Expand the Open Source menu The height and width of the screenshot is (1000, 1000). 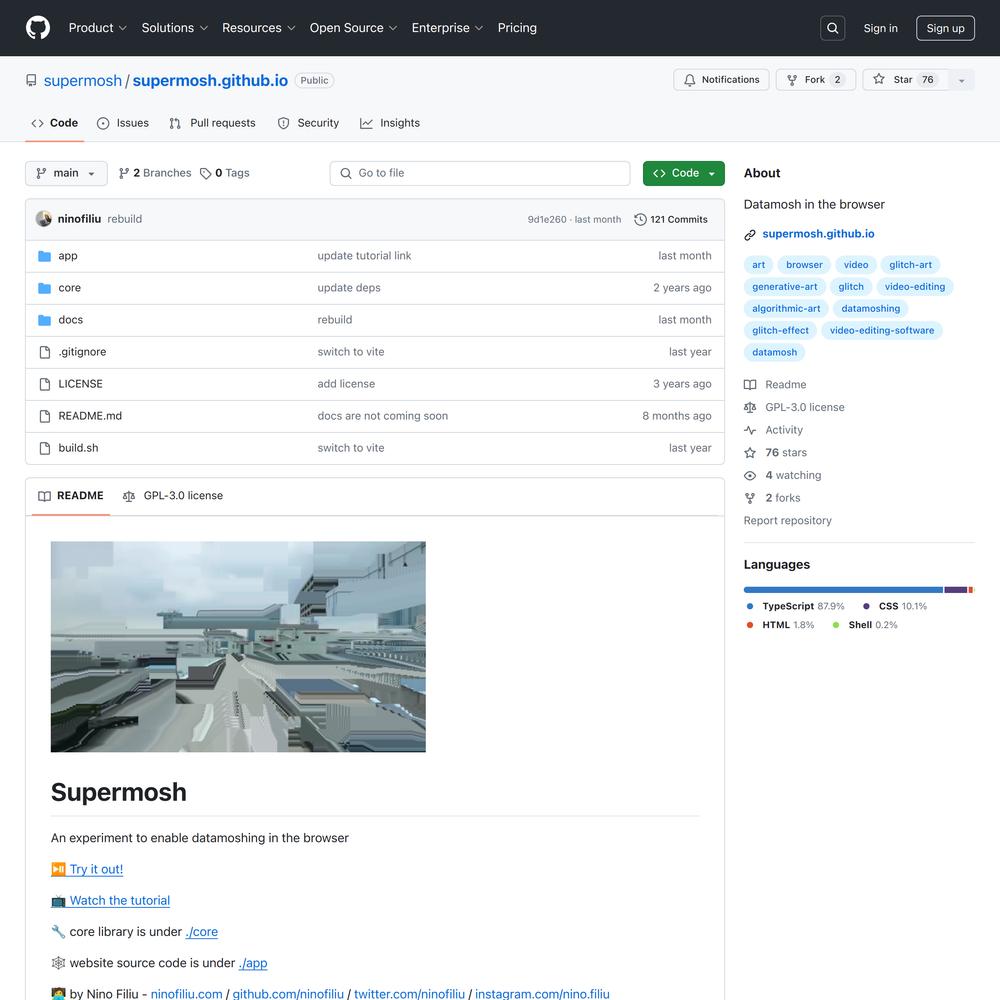click(x=353, y=28)
